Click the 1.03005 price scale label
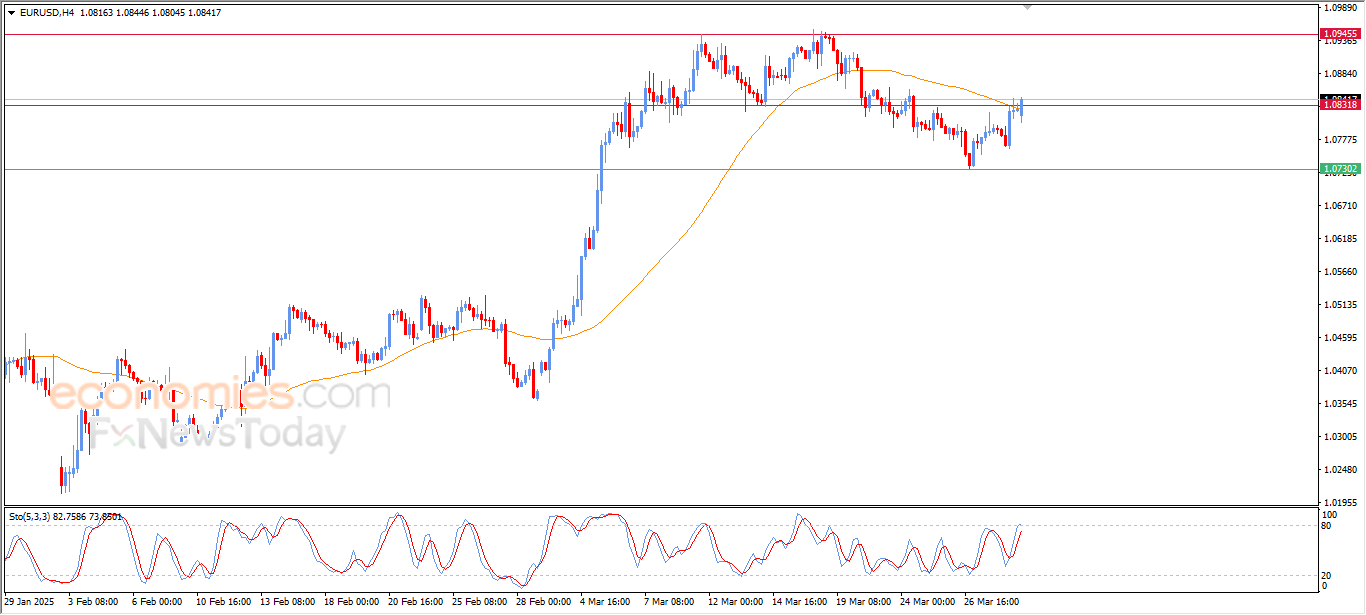1366x615 pixels. (1340, 437)
